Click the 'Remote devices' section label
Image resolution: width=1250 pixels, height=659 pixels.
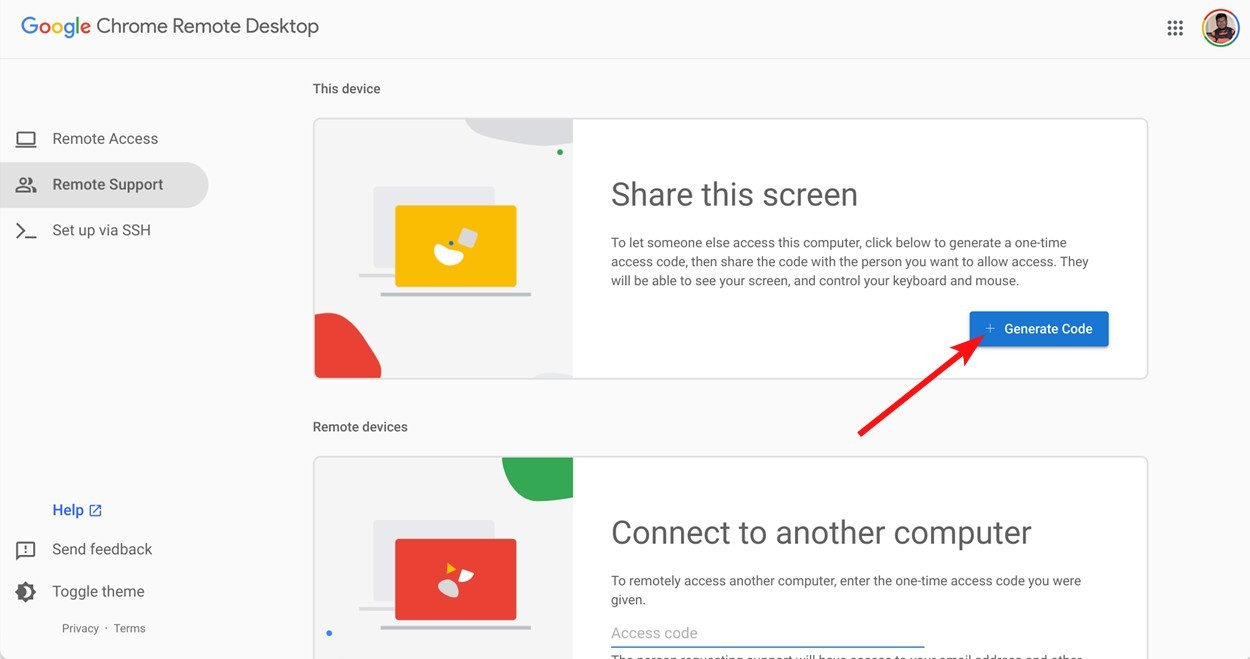360,427
